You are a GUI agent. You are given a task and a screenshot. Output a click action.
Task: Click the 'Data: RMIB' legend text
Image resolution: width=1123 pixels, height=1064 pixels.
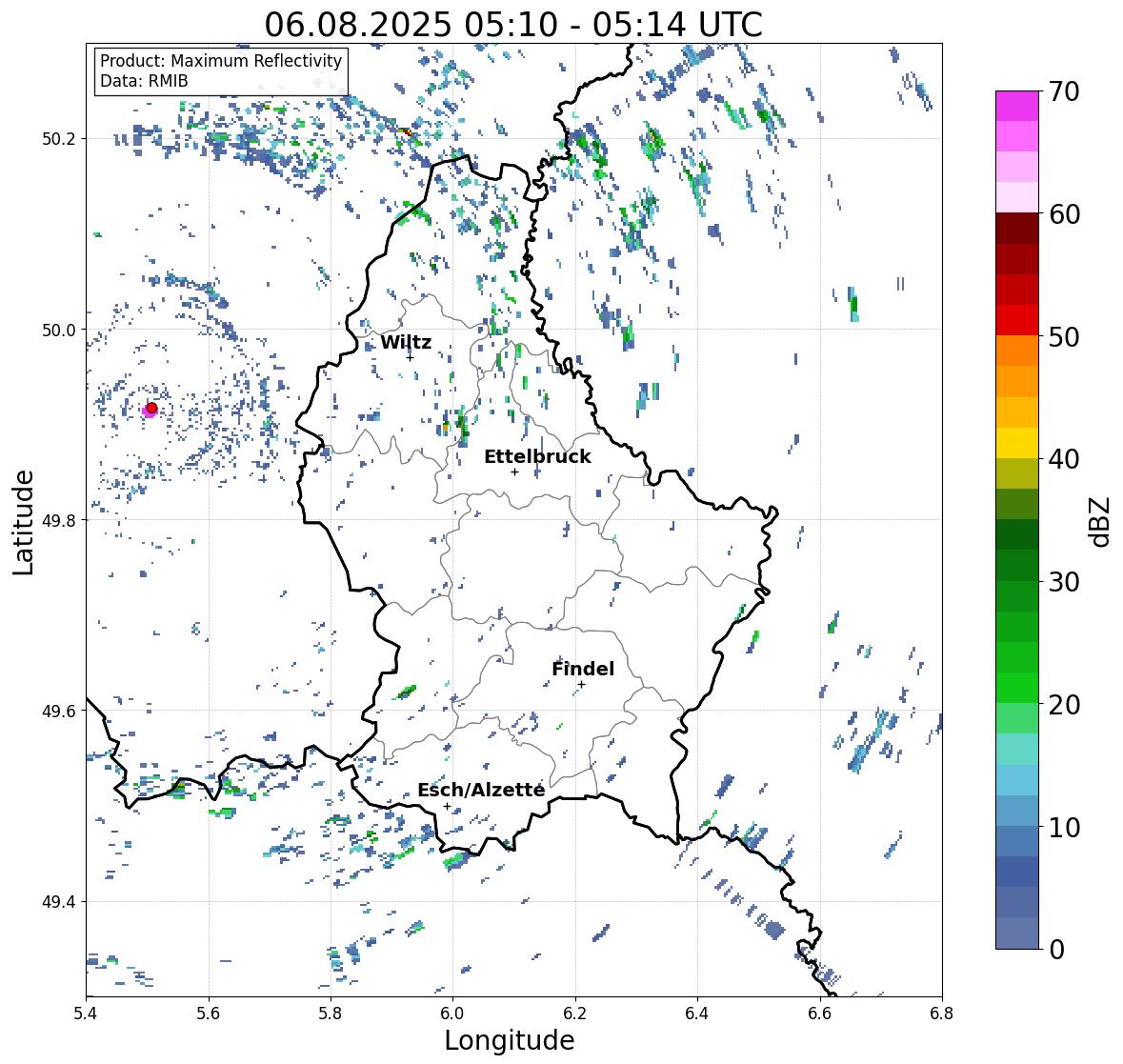144,81
